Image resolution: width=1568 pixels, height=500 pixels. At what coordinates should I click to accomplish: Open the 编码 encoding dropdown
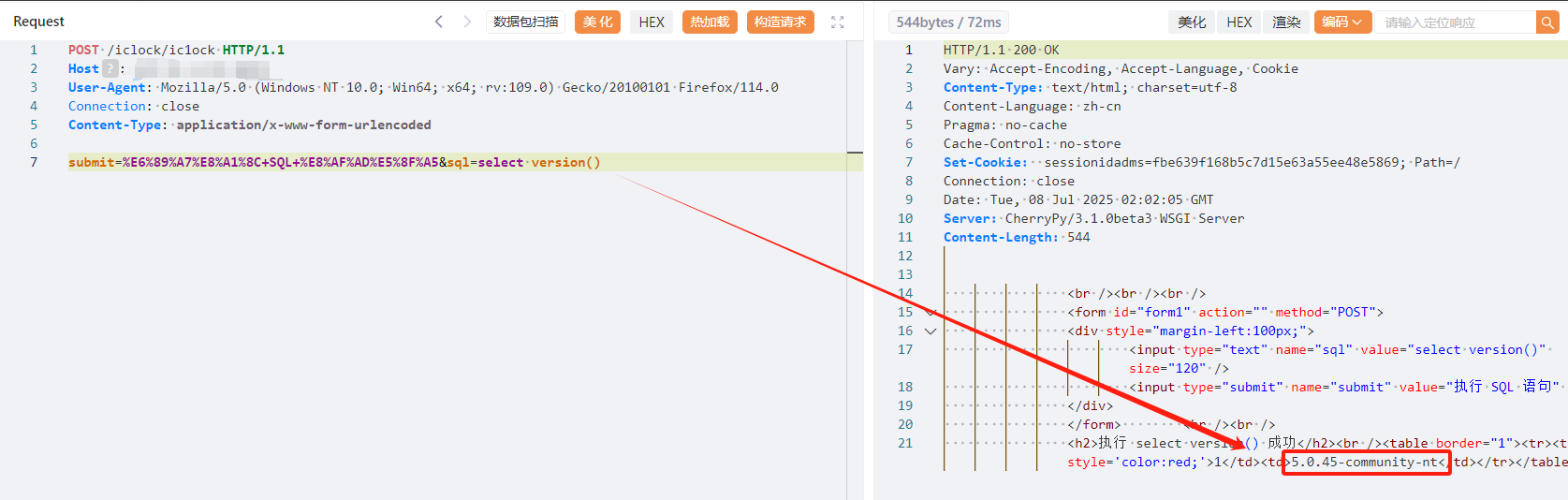[x=1342, y=22]
